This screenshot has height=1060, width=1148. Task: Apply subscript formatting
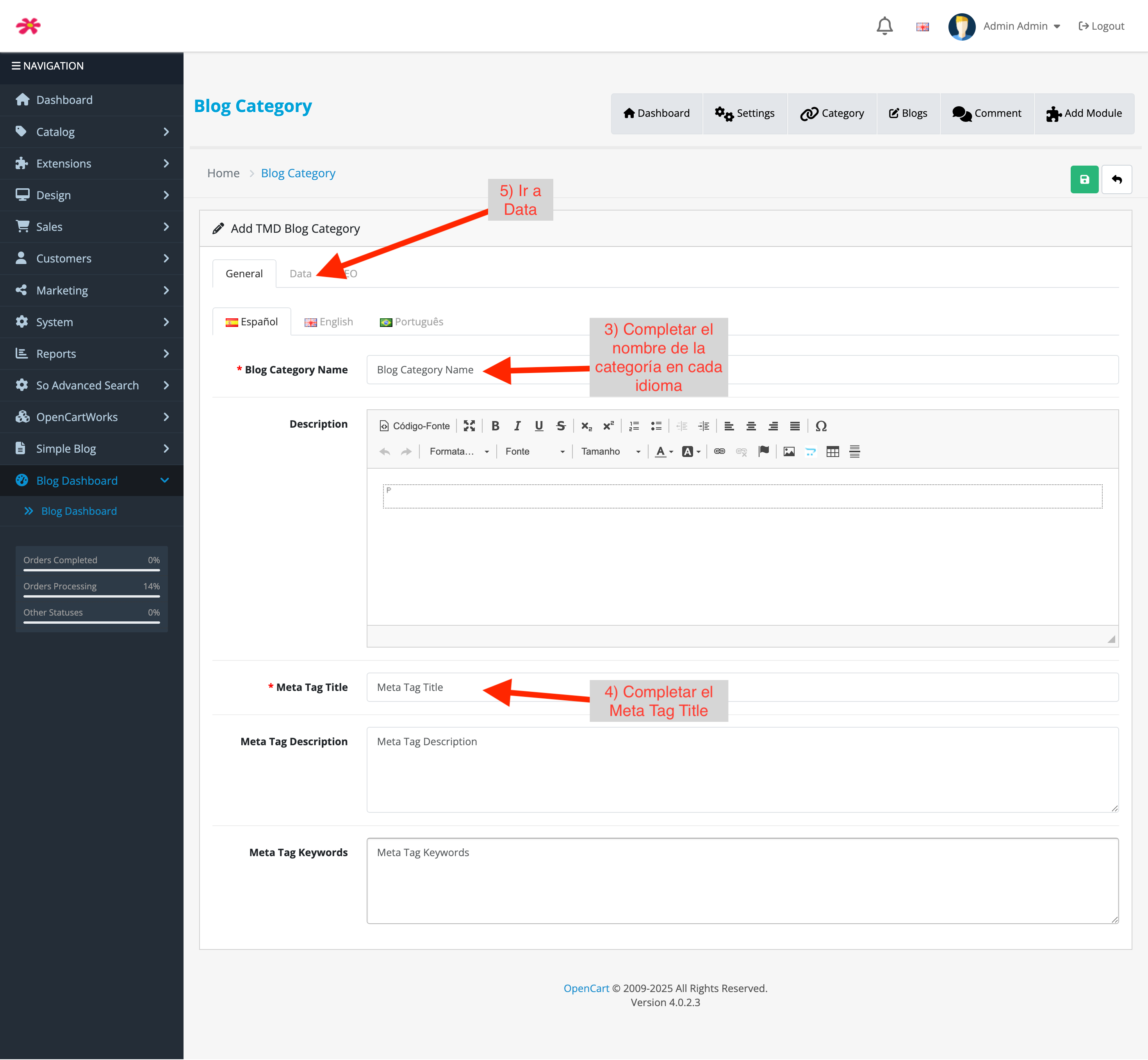pyautogui.click(x=586, y=426)
